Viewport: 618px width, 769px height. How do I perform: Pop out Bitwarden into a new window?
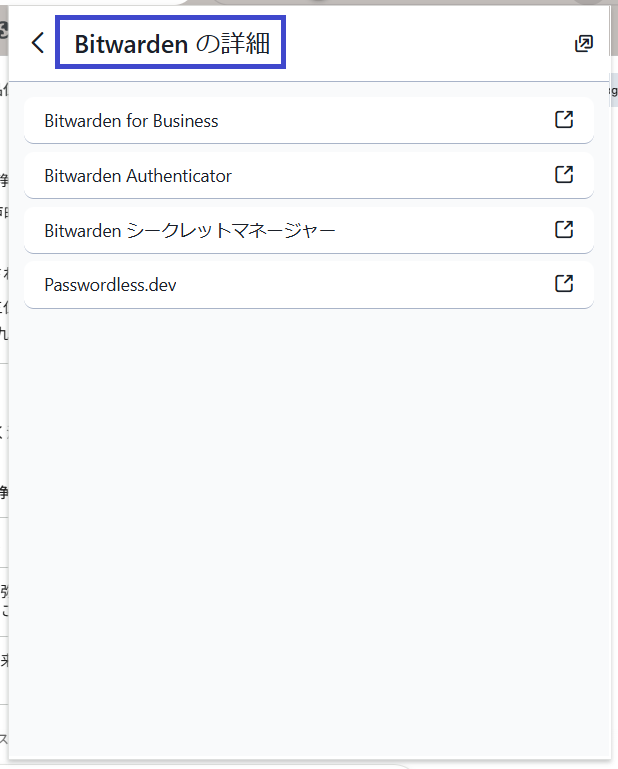click(x=584, y=43)
